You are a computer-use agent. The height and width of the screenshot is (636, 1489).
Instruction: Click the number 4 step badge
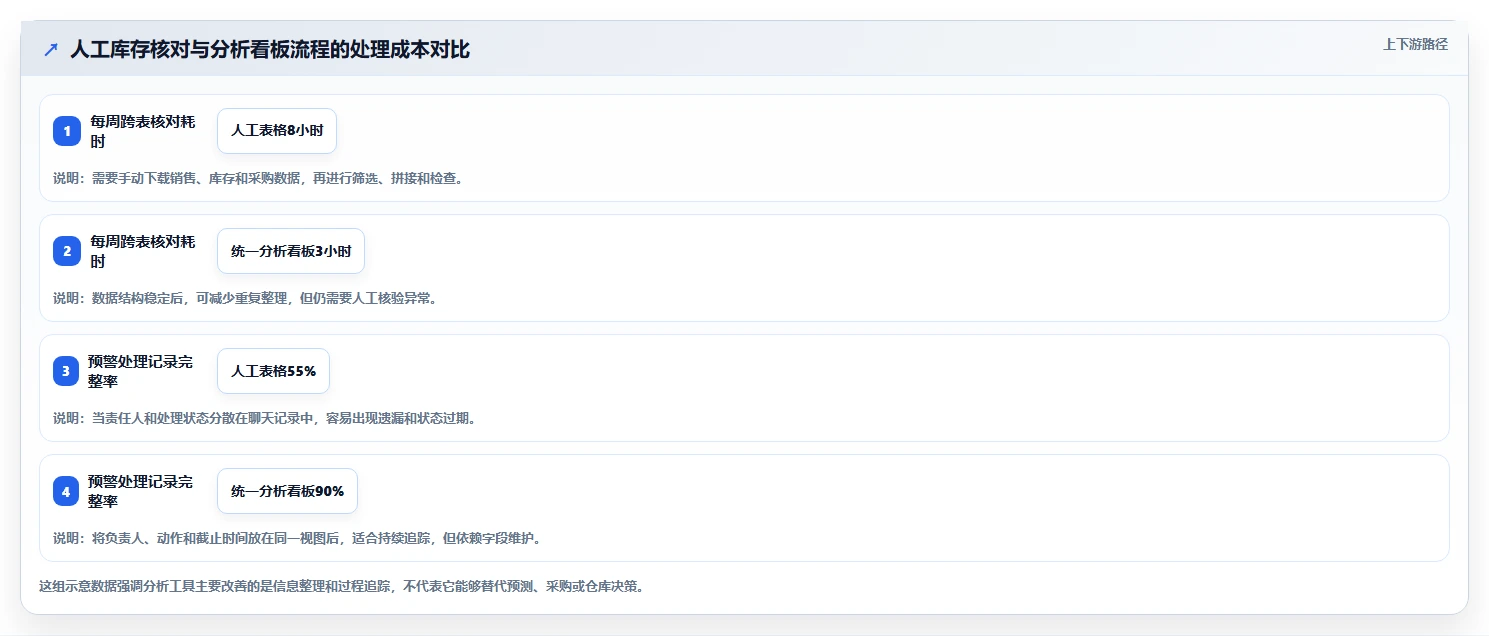pyautogui.click(x=67, y=491)
